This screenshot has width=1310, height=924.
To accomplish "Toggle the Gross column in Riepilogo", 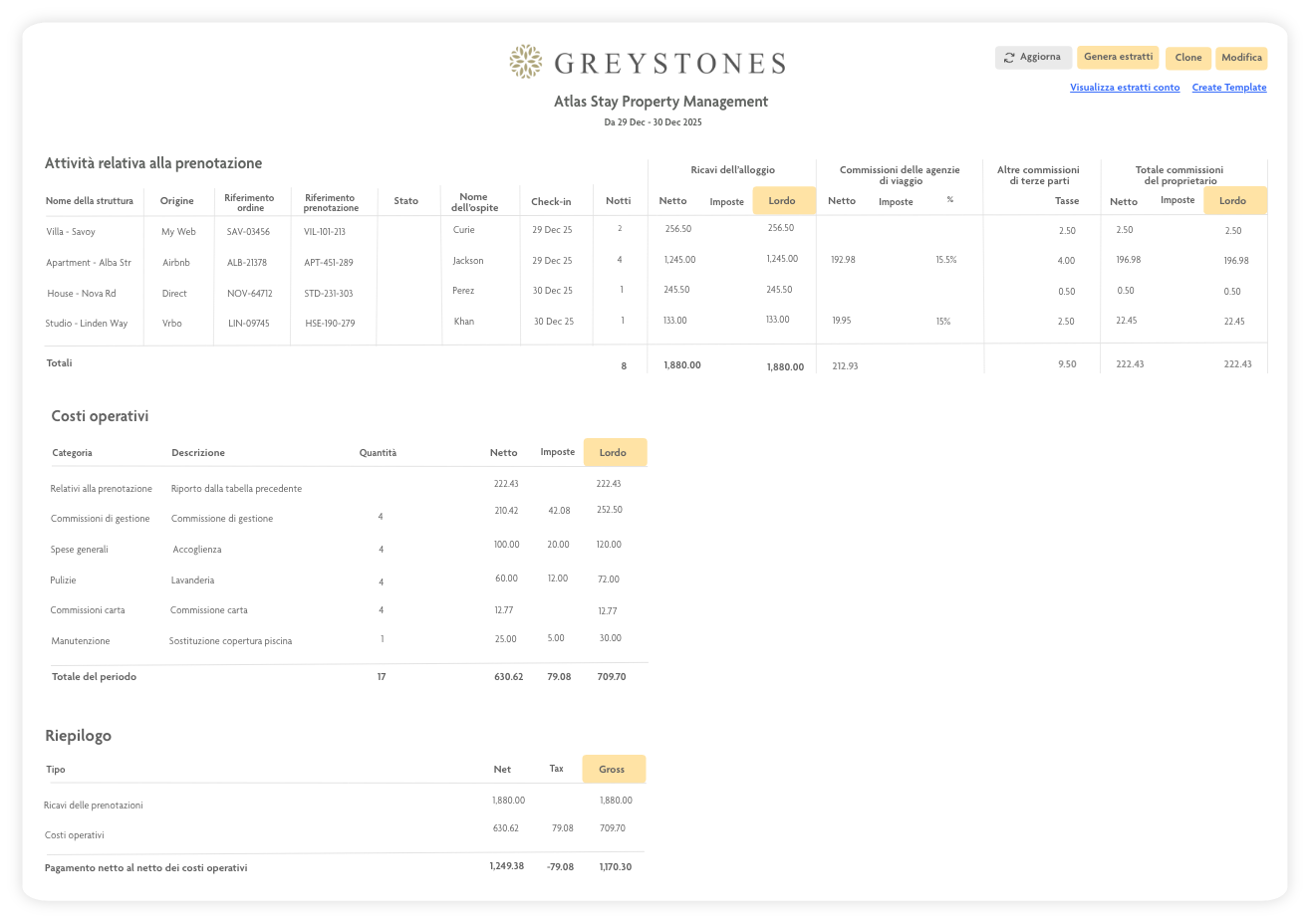I will 613,769.
